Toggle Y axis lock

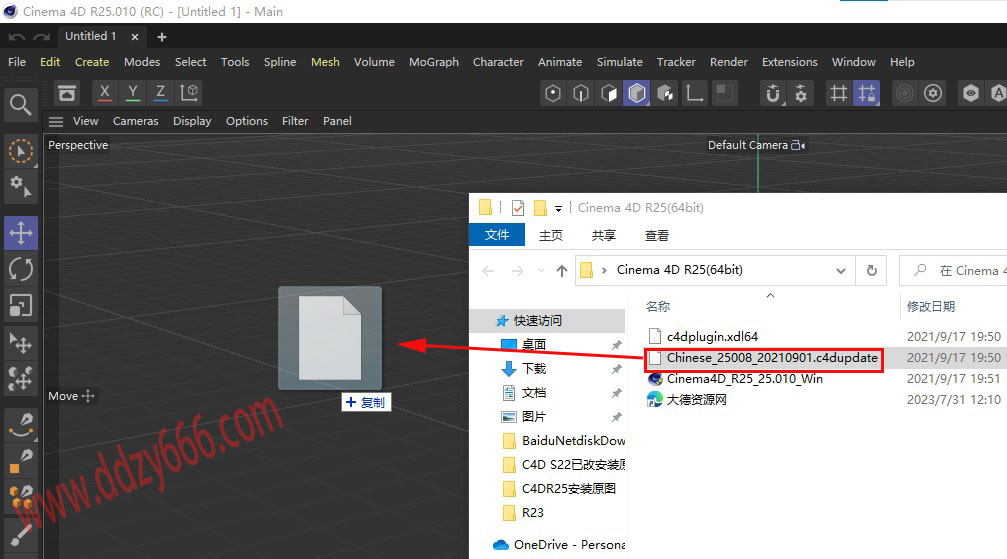coord(133,94)
